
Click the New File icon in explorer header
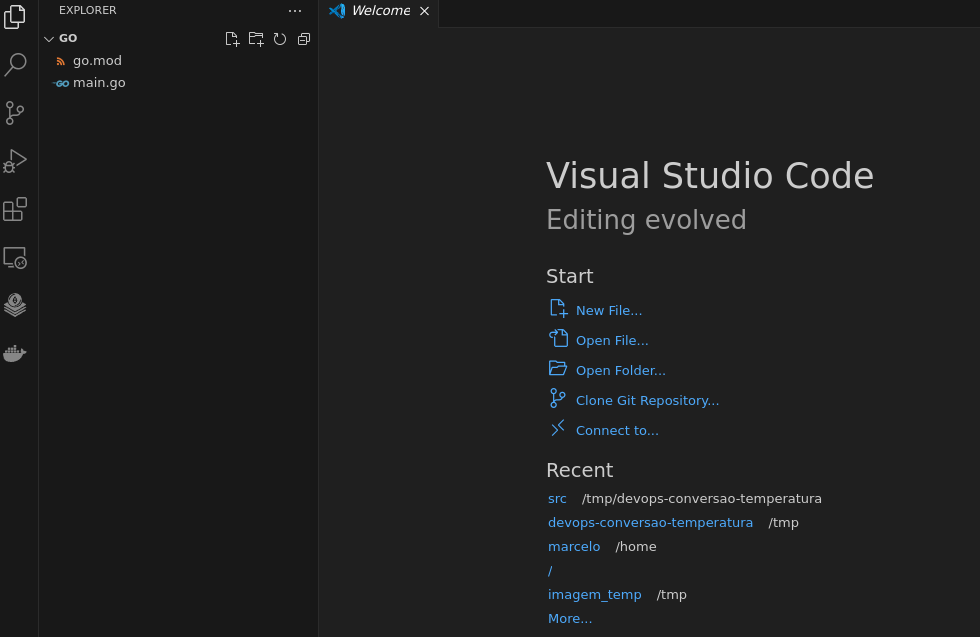click(232, 39)
